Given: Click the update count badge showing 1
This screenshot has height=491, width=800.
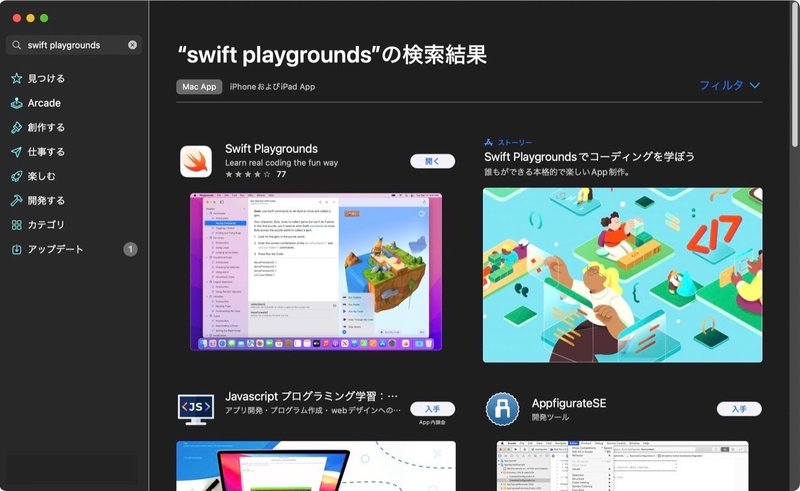Looking at the screenshot, I should pyautogui.click(x=130, y=249).
